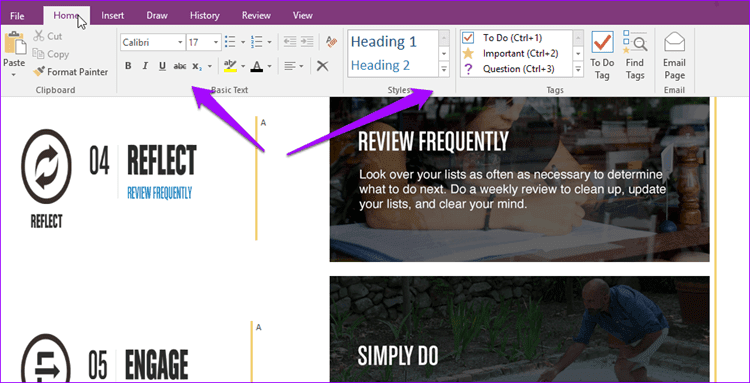The image size is (750, 383).
Task: Toggle strikethrough formatting
Action: coord(180,66)
